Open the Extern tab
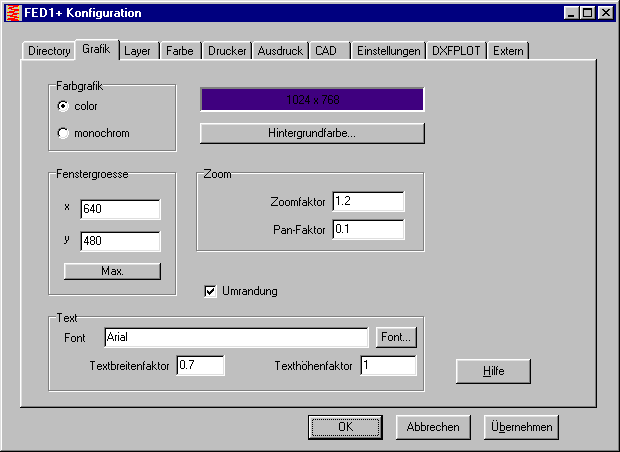 (508, 51)
